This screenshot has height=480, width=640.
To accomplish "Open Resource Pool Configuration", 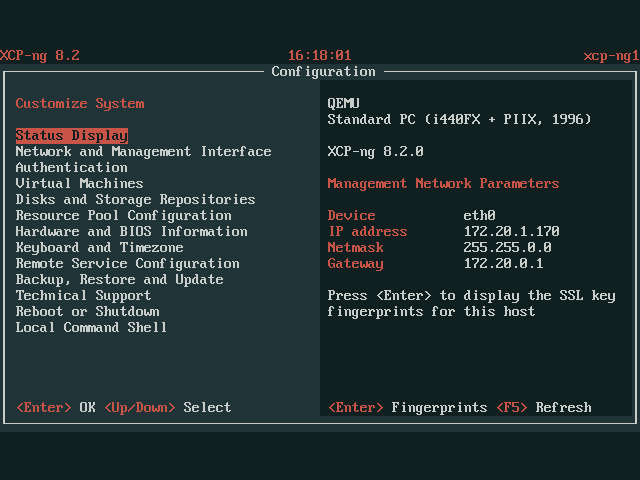I will click(x=123, y=215).
